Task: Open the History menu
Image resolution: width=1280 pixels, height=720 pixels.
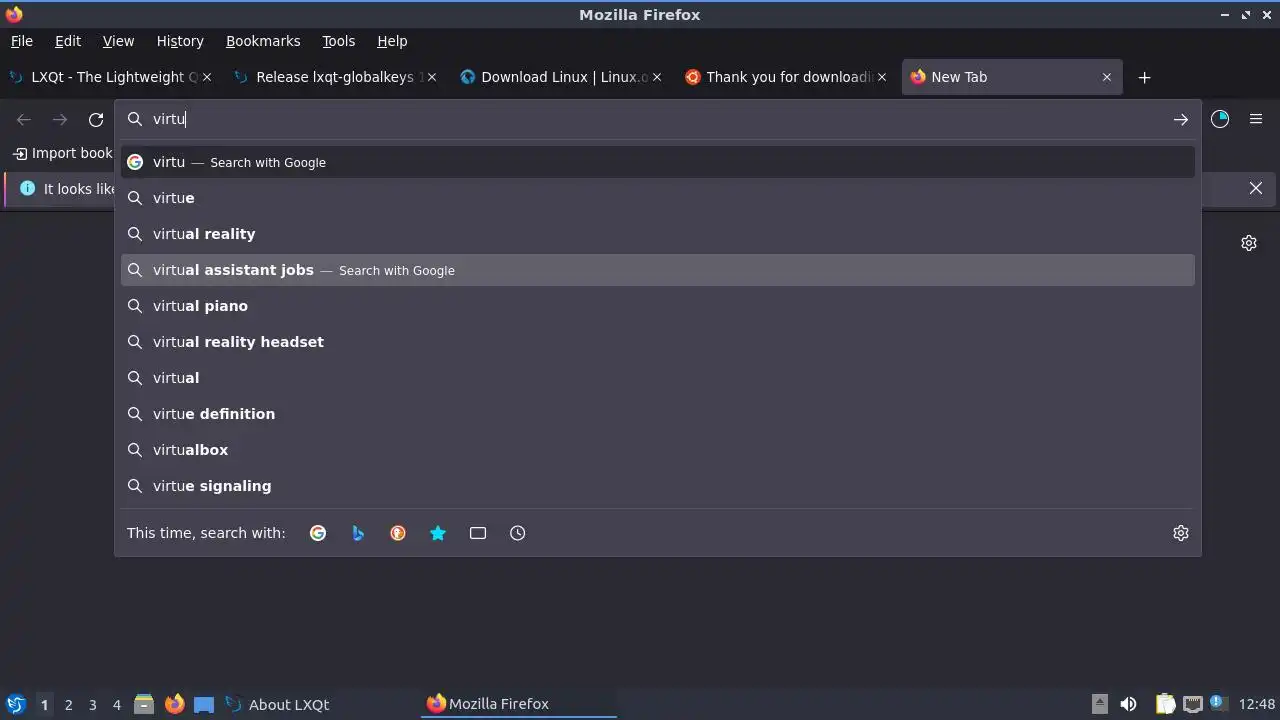Action: pos(180,41)
